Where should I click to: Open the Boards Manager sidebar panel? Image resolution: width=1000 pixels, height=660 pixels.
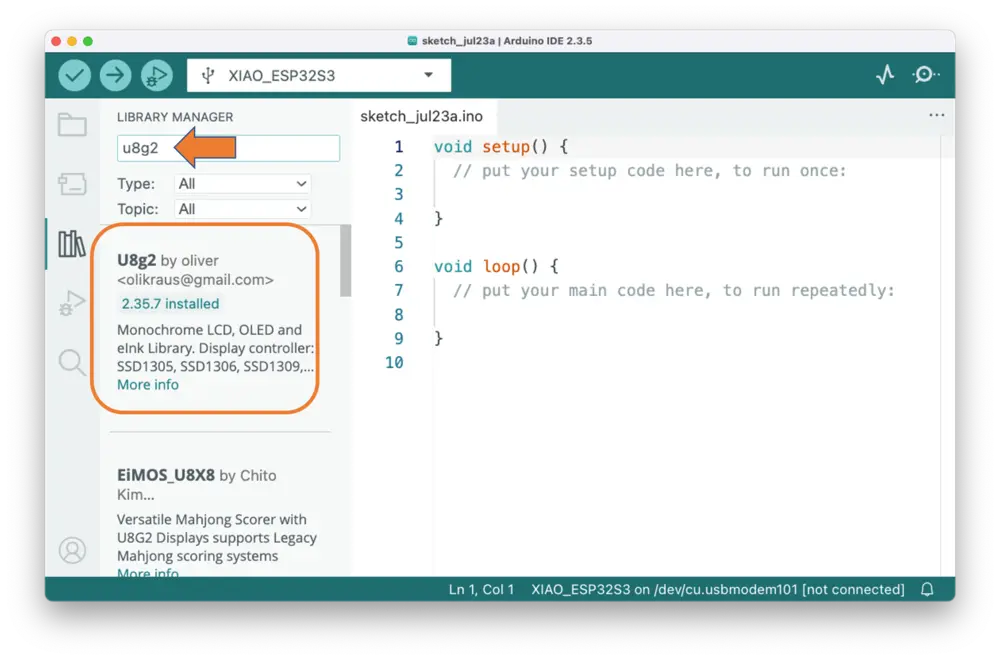click(x=72, y=184)
